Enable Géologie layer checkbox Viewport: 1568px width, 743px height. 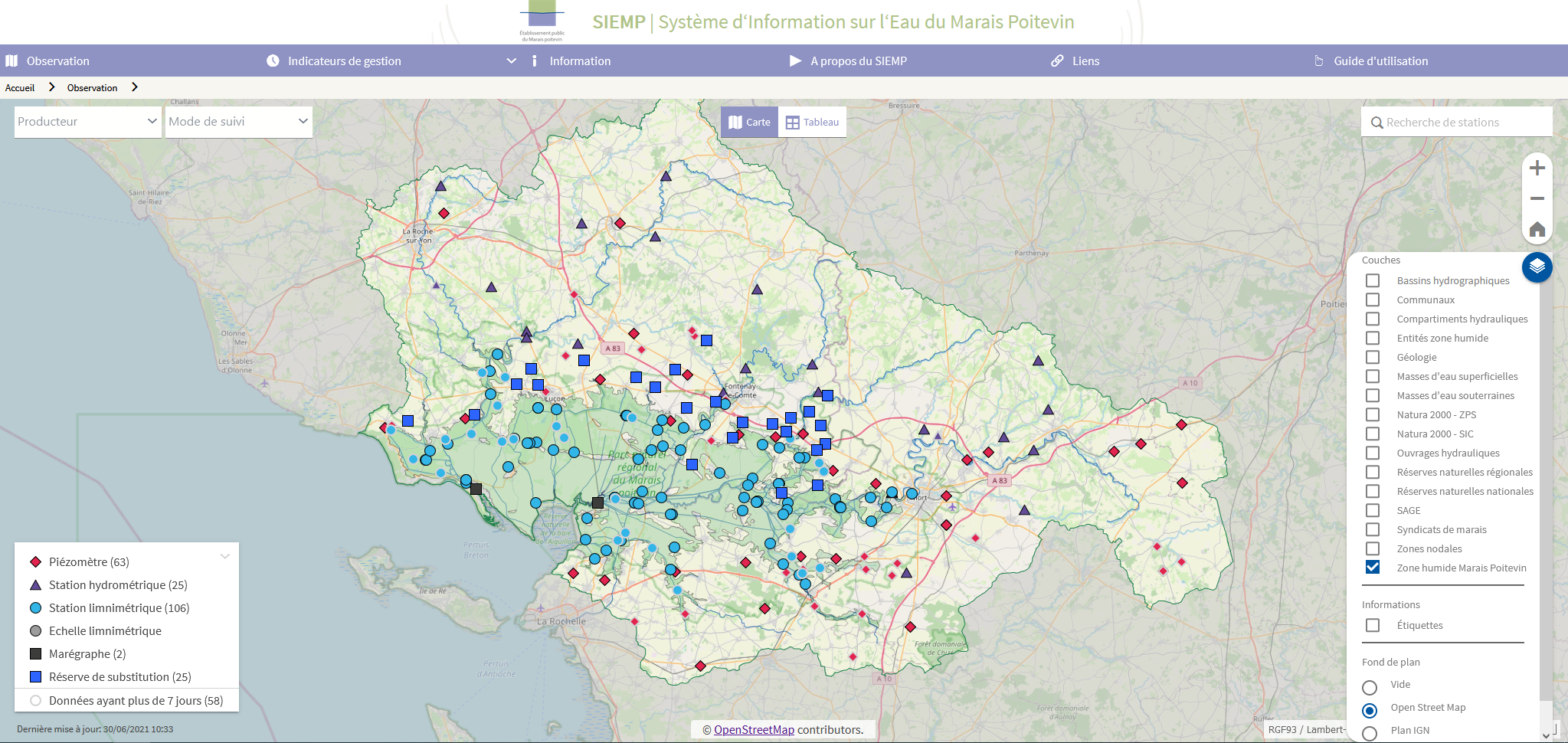coord(1373,357)
